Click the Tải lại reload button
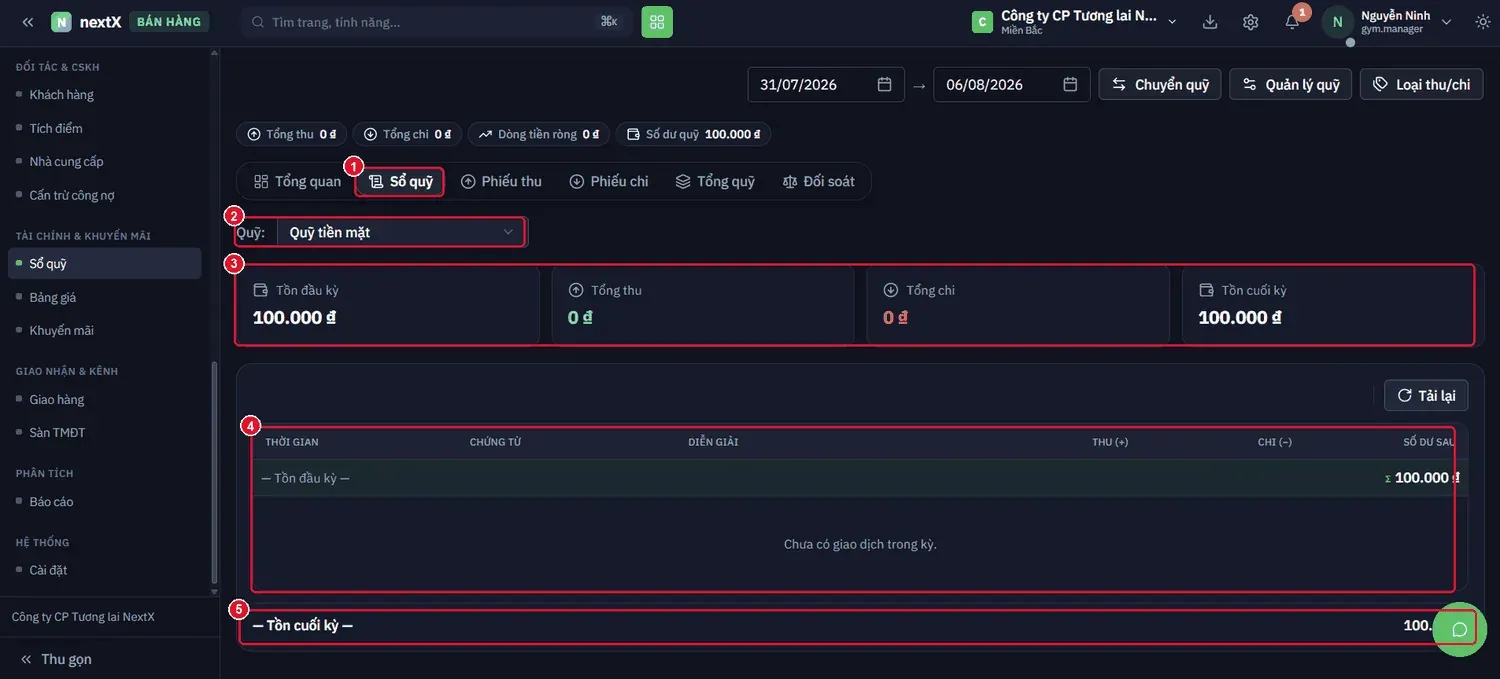This screenshot has width=1500, height=679. coord(1426,396)
